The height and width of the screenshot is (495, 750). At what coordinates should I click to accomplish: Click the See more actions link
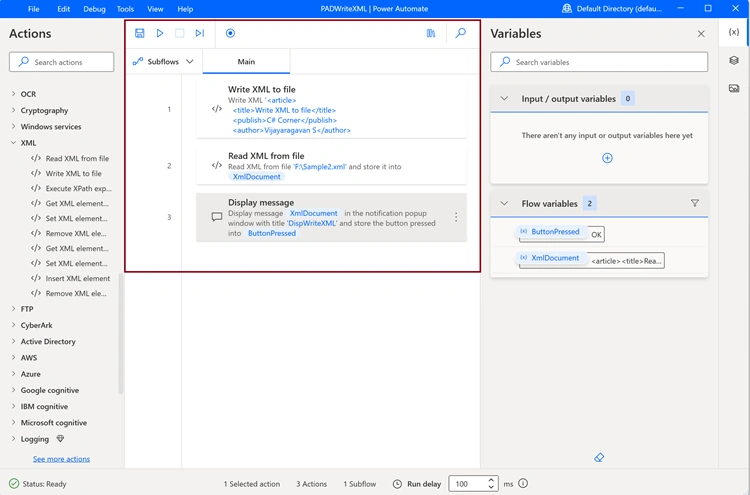point(61,459)
